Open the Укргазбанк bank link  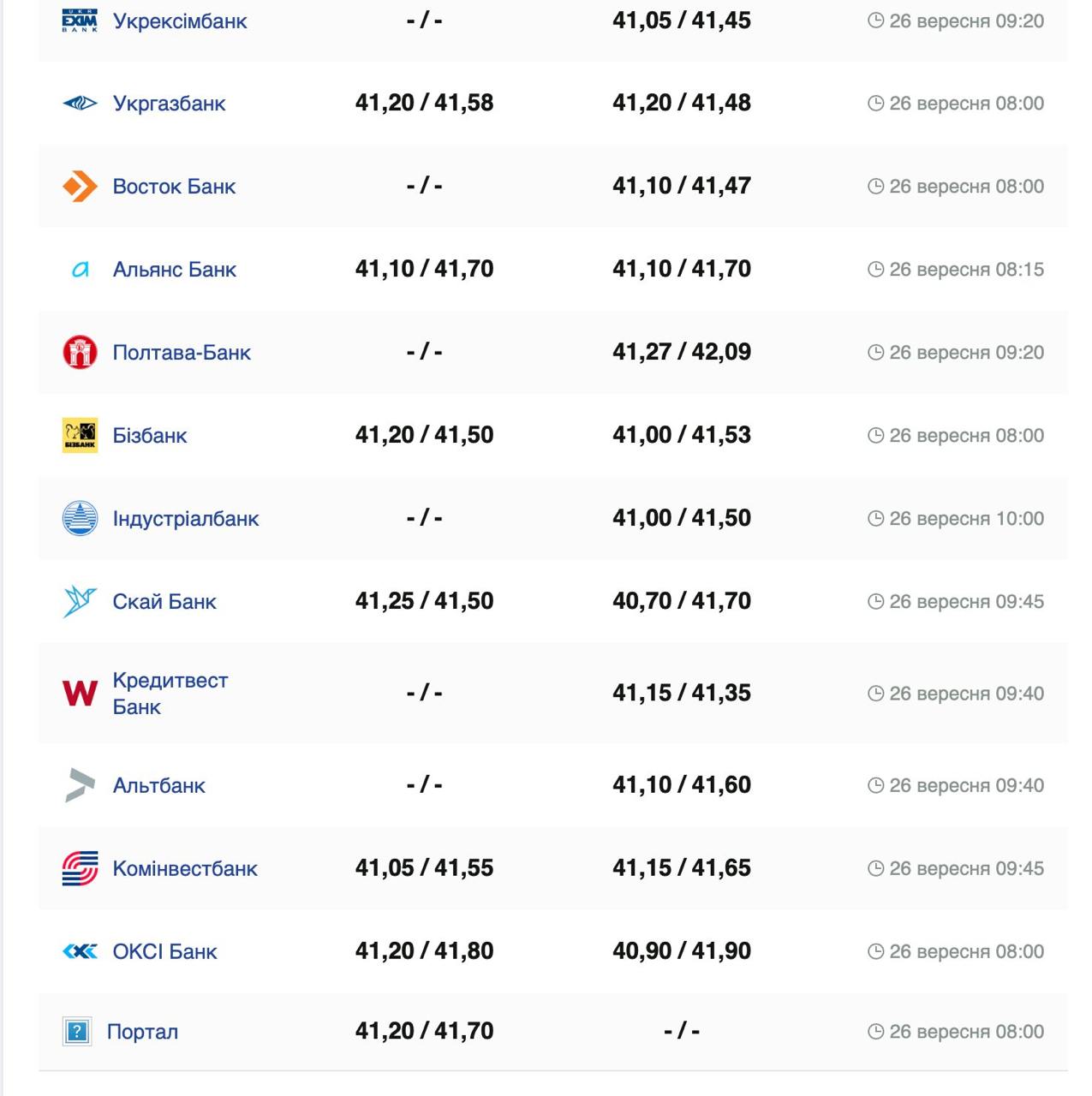pos(169,104)
